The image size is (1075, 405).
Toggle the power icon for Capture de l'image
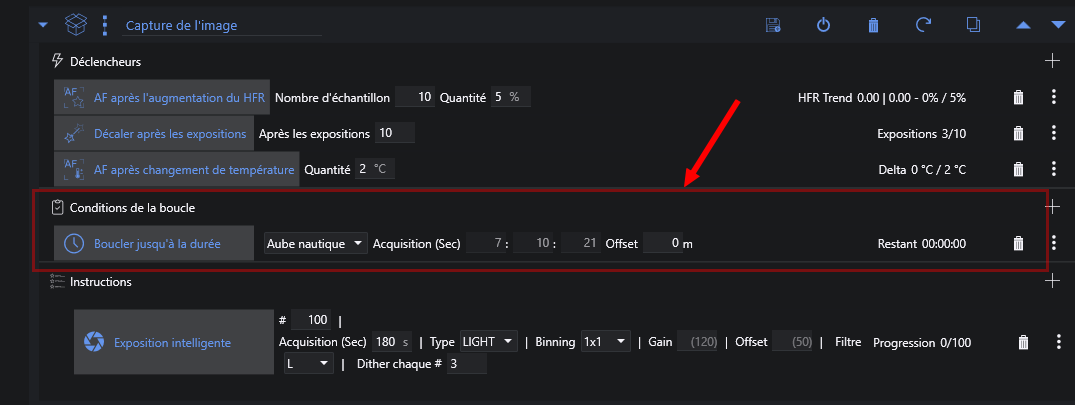(x=823, y=25)
